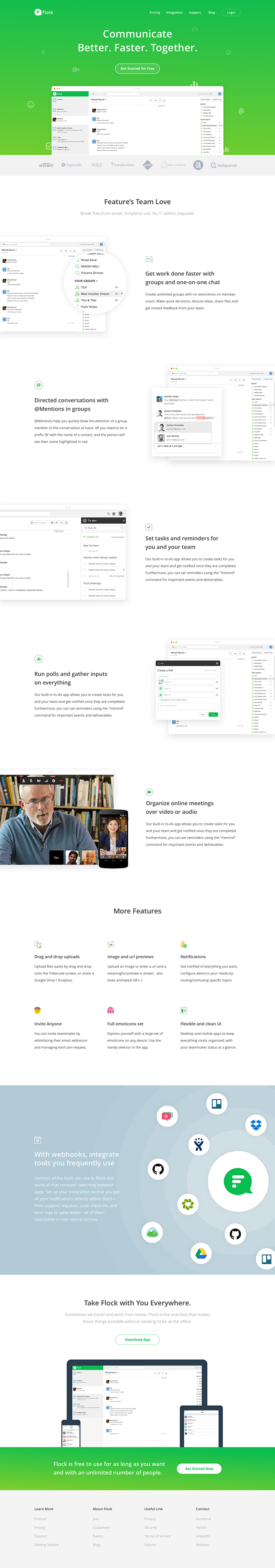The height and width of the screenshot is (1568, 275).
Task: Click the large central Flock chat bubble icon
Action: click(238, 1182)
